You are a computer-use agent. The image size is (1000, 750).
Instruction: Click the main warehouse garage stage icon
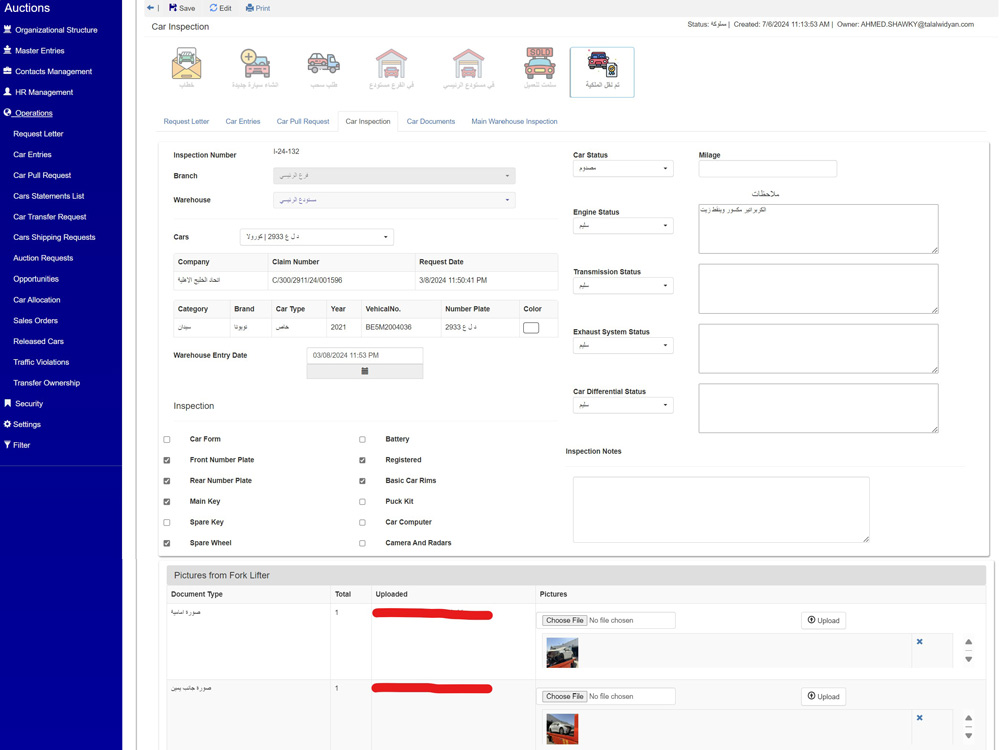(468, 63)
